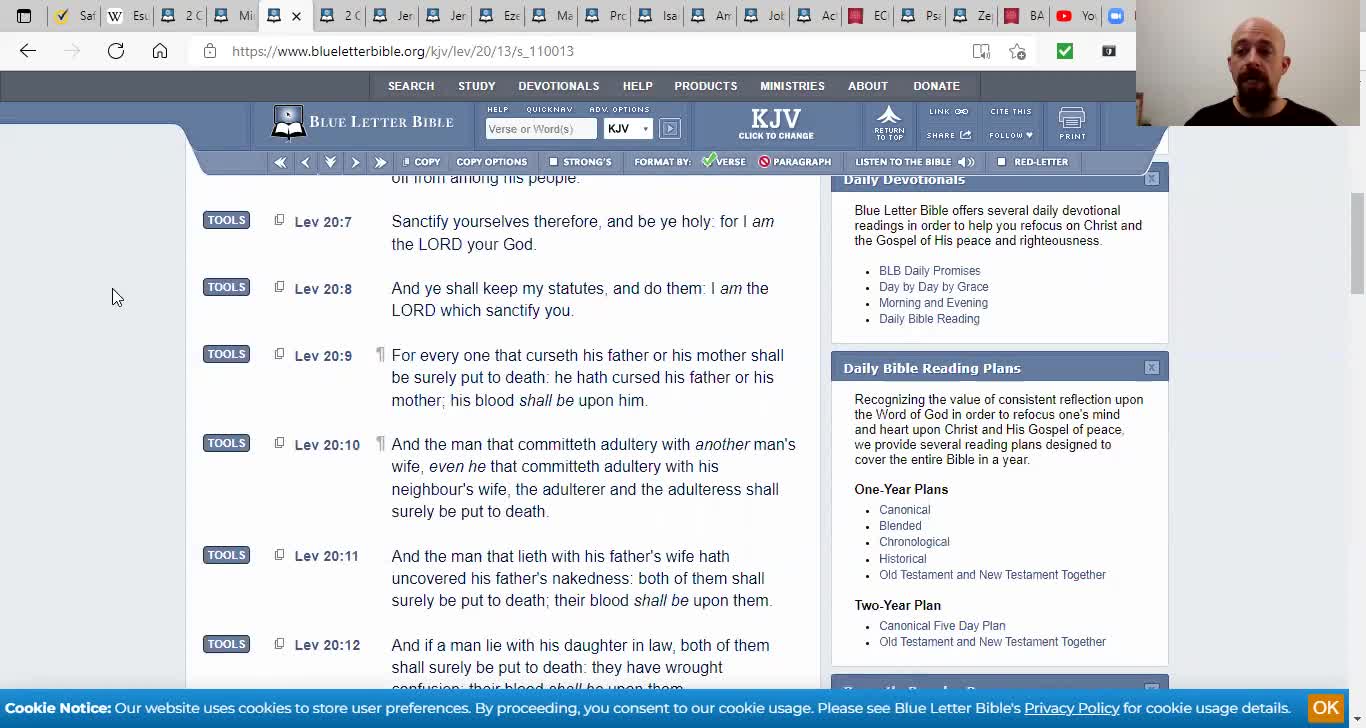
Task: Click the Link chain button
Action: [x=948, y=112]
